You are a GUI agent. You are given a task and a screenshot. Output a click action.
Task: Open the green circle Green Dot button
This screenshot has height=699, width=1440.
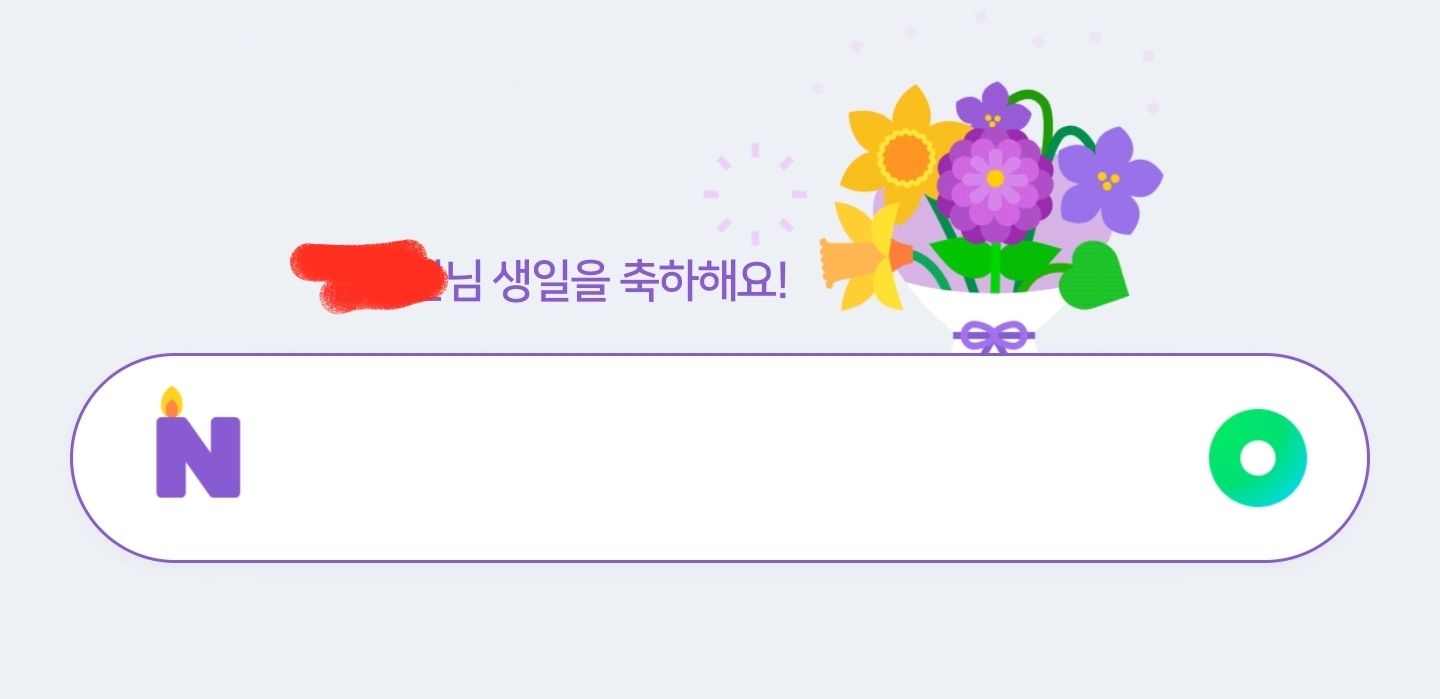pos(1257,458)
